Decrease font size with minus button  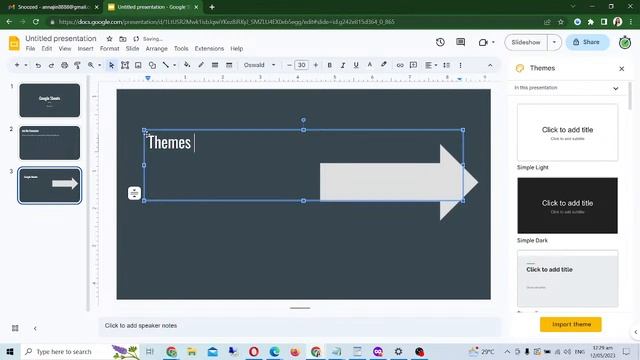pyautogui.click(x=289, y=65)
